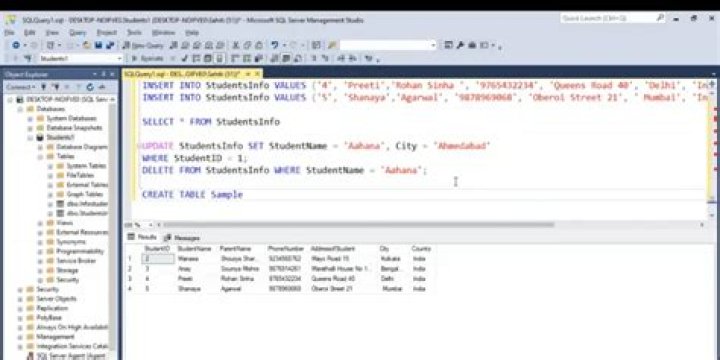Collapse the Databases tree node
This screenshot has height=360, width=720.
coord(21,109)
